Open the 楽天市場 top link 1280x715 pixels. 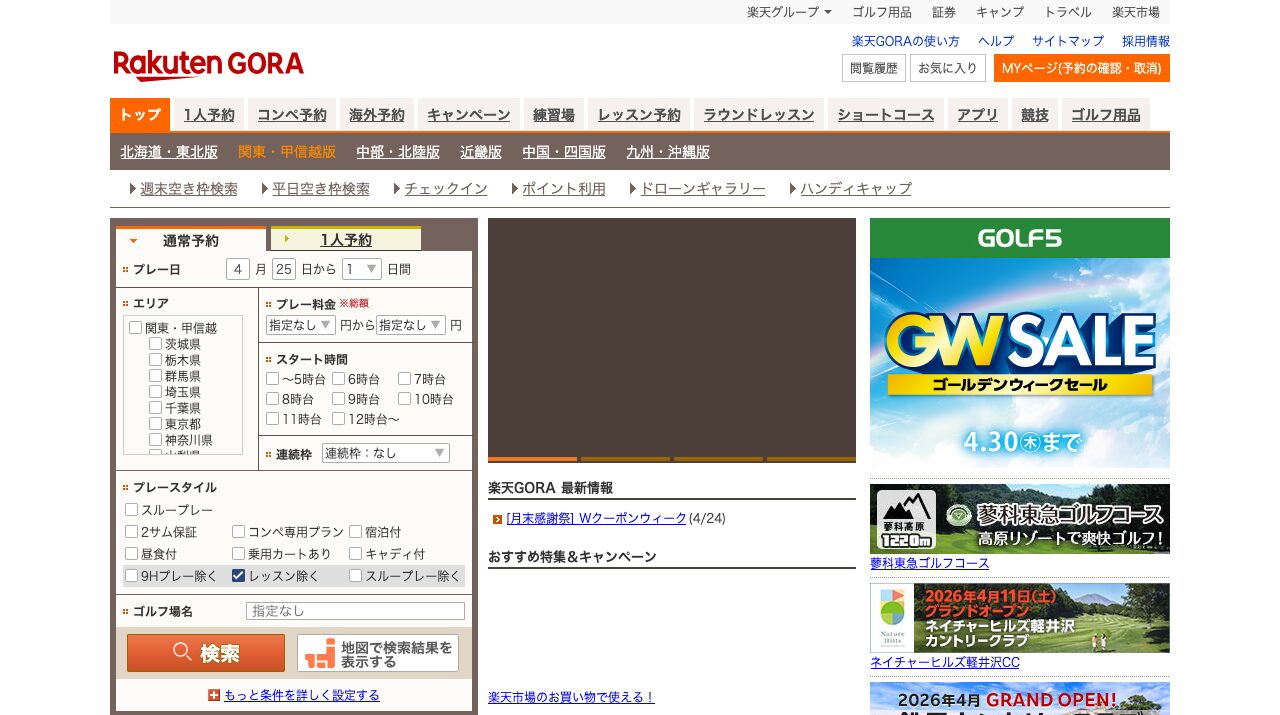(x=1136, y=12)
